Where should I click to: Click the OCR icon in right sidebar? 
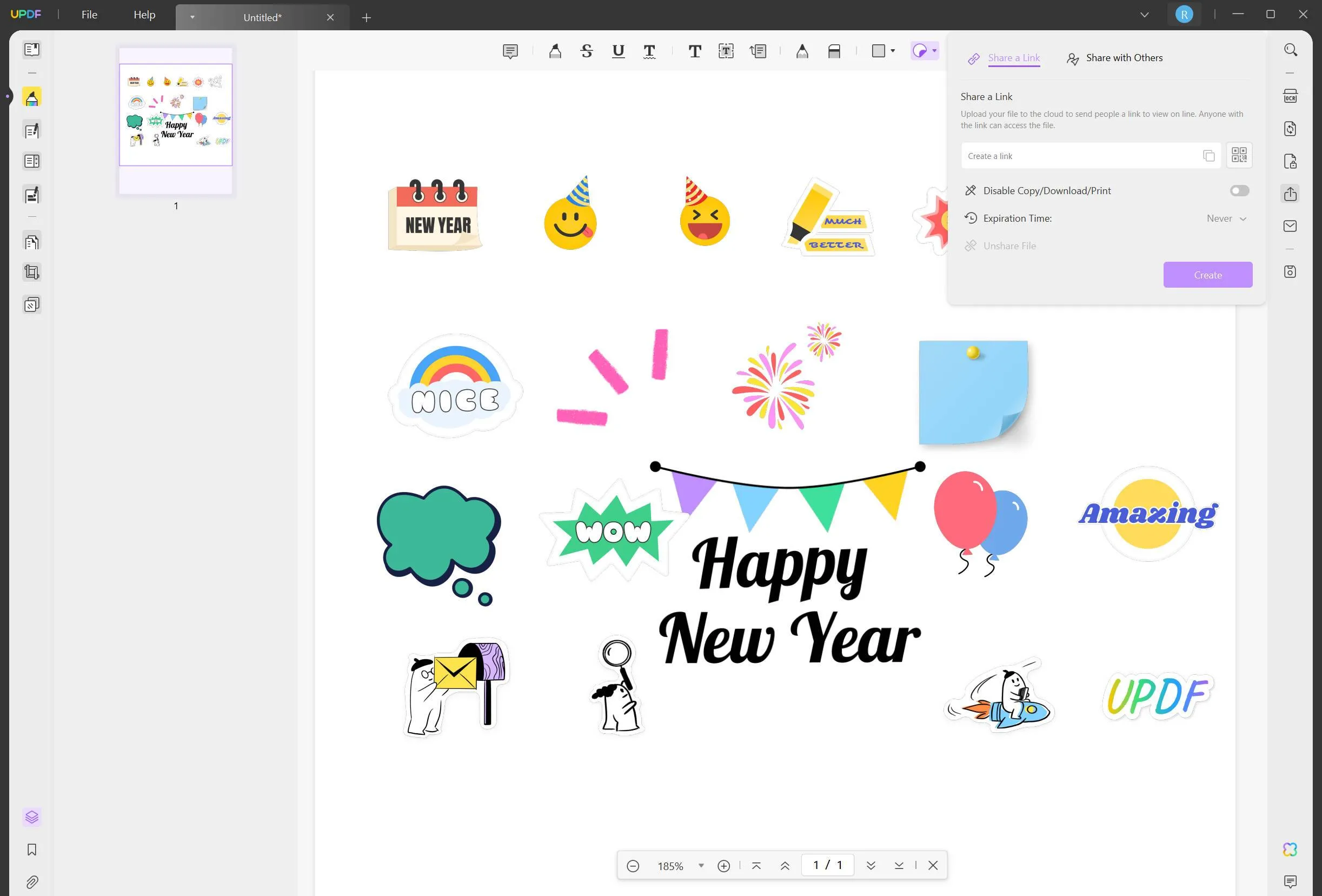1290,96
